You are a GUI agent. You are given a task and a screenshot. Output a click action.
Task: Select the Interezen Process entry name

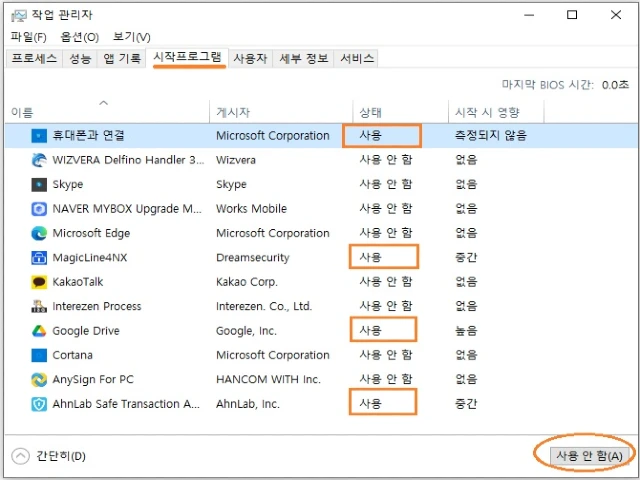[x=97, y=307]
